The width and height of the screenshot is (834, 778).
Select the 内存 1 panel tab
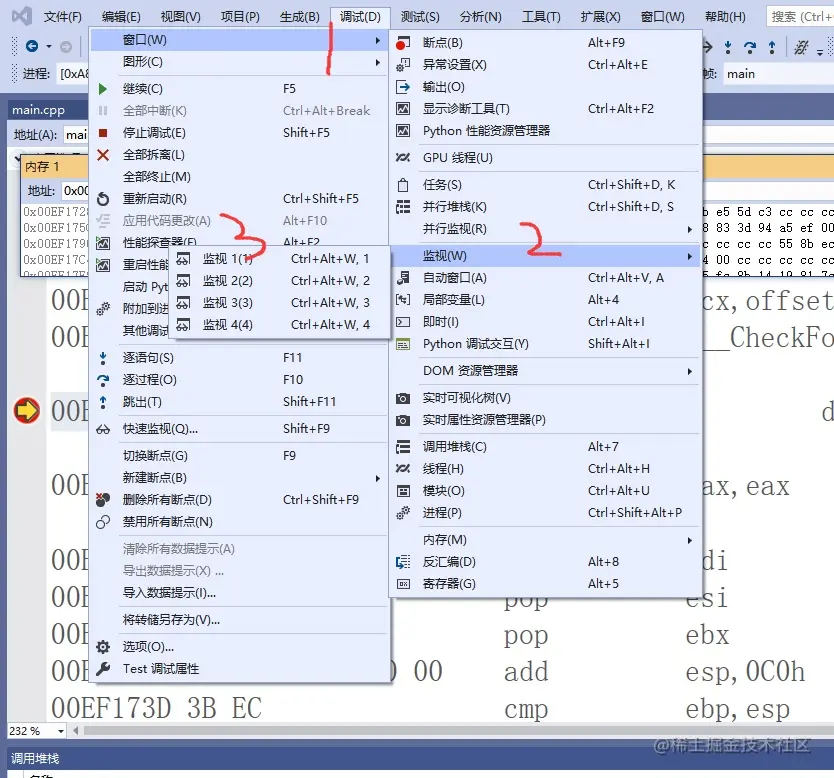(42, 167)
